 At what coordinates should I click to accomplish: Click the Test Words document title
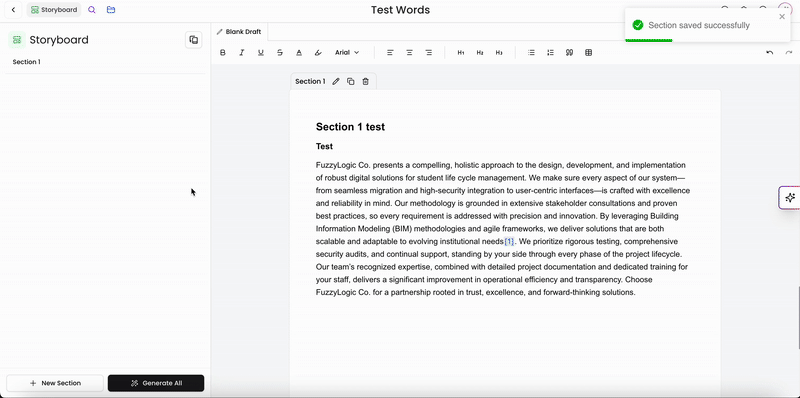pos(401,10)
